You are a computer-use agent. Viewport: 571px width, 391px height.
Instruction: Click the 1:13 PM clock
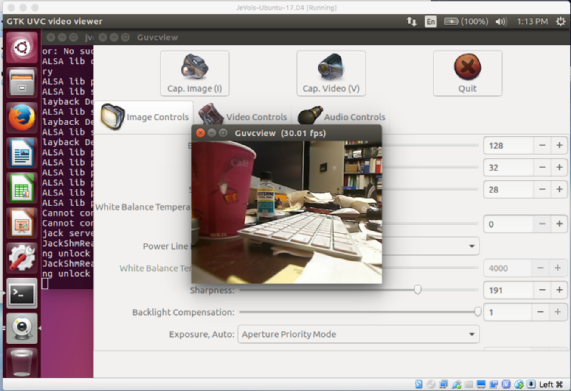[x=532, y=21]
